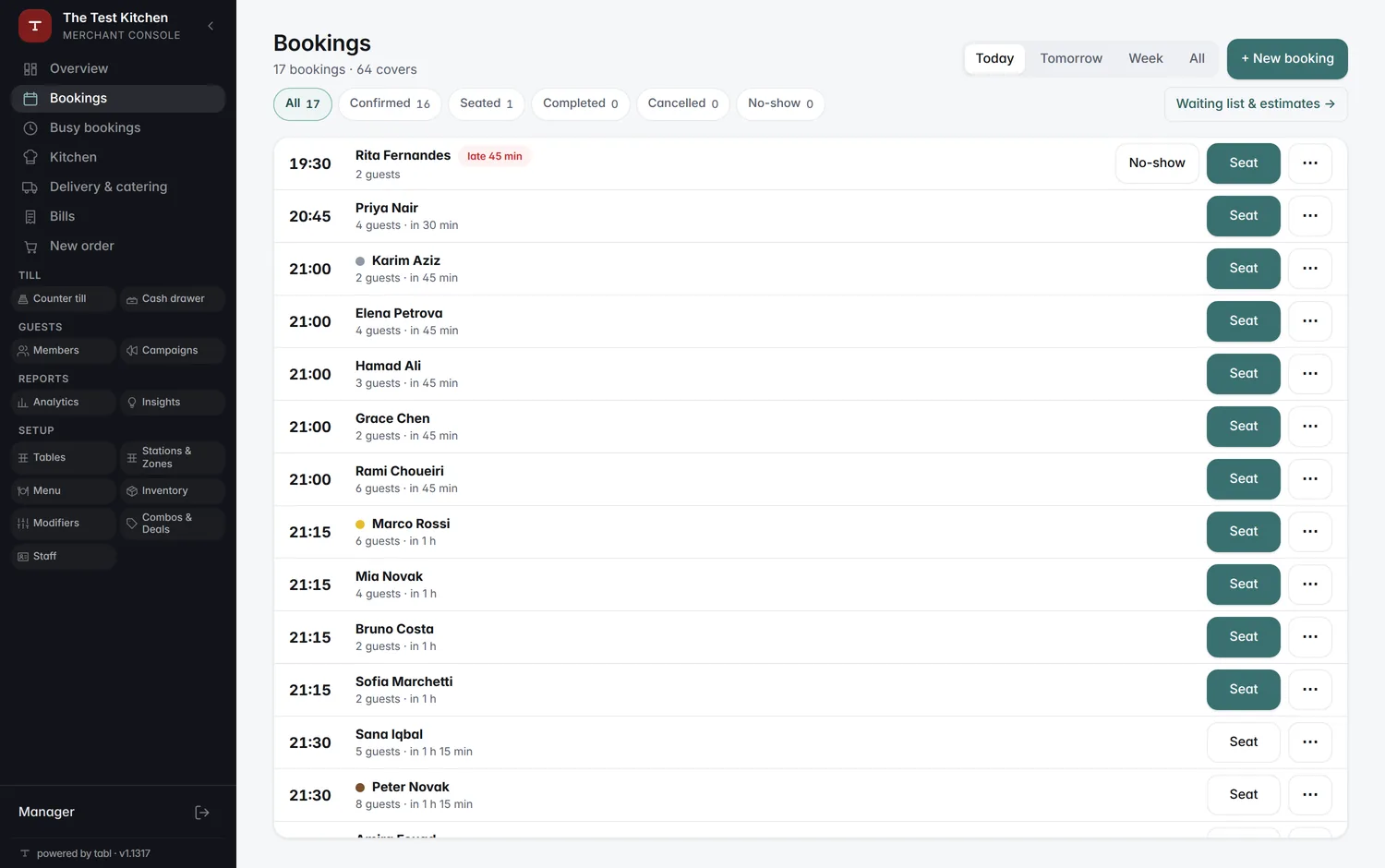
Task: Filter bookings by Confirmed
Action: click(x=390, y=103)
